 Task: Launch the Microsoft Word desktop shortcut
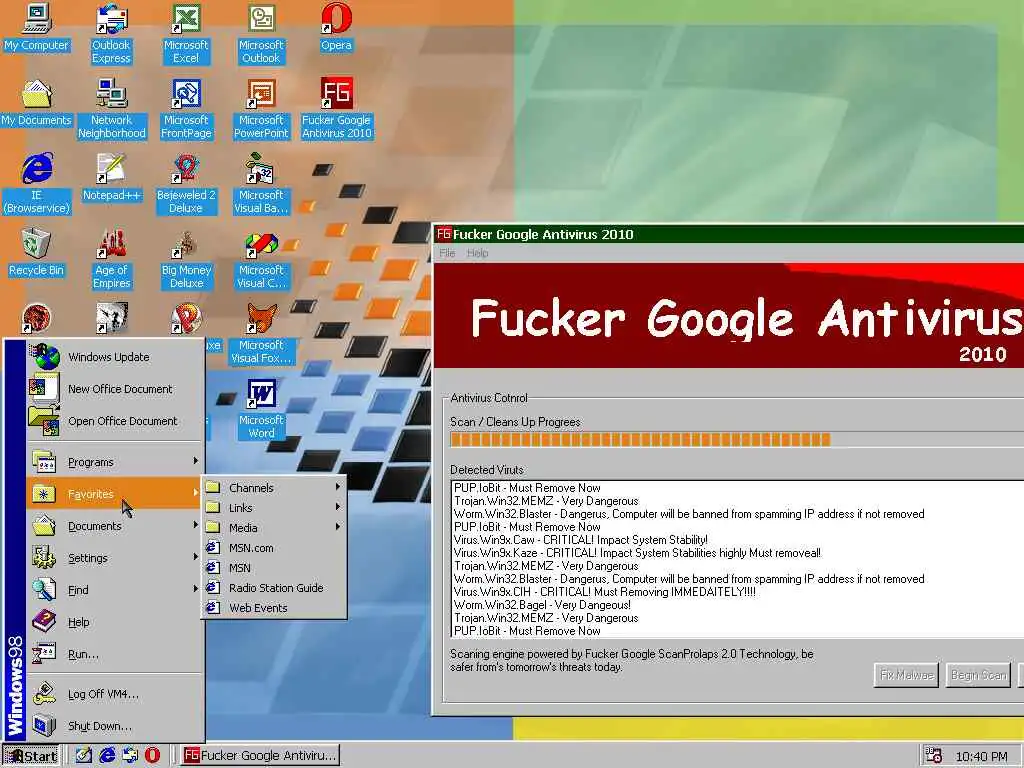click(x=261, y=409)
